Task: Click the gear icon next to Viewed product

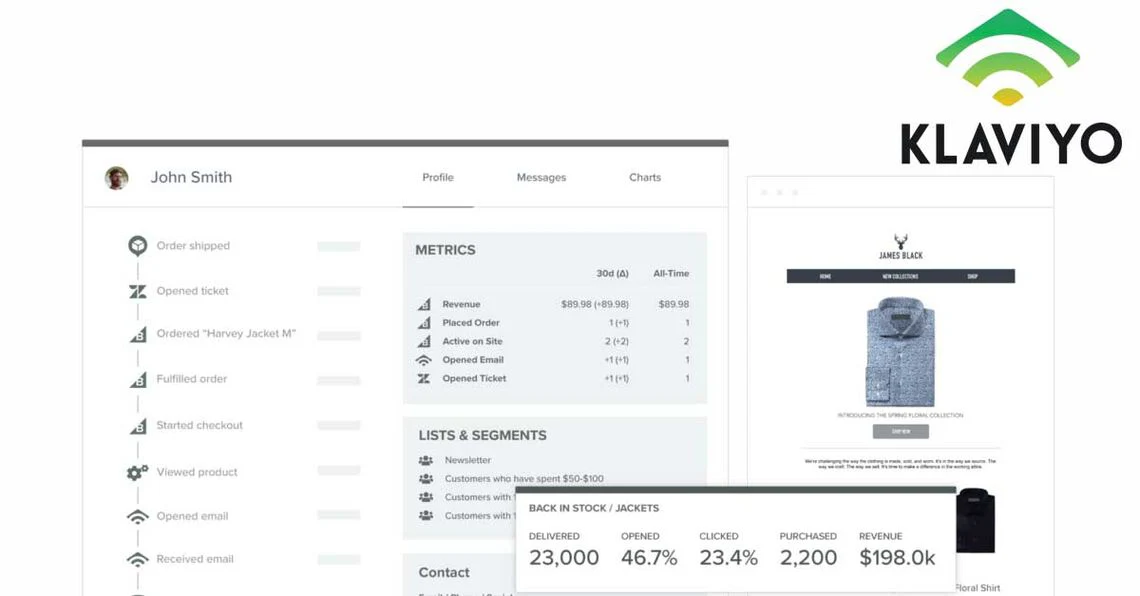Action: tap(137, 472)
